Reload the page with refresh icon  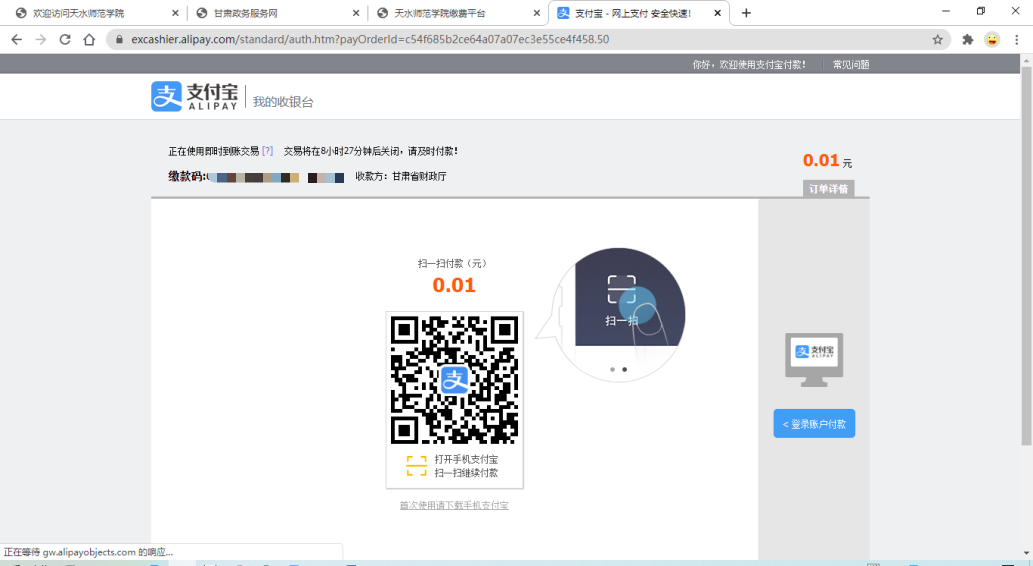[x=65, y=40]
